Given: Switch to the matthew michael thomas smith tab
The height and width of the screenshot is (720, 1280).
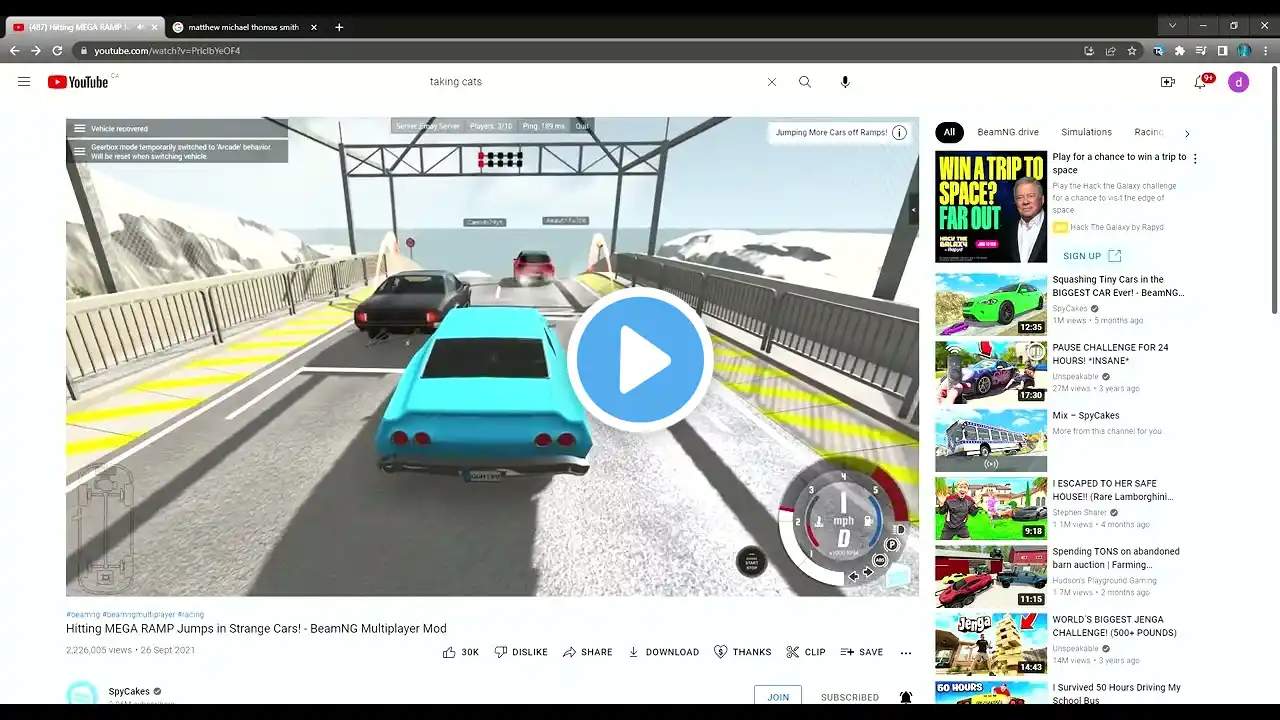Looking at the screenshot, I should click(243, 27).
